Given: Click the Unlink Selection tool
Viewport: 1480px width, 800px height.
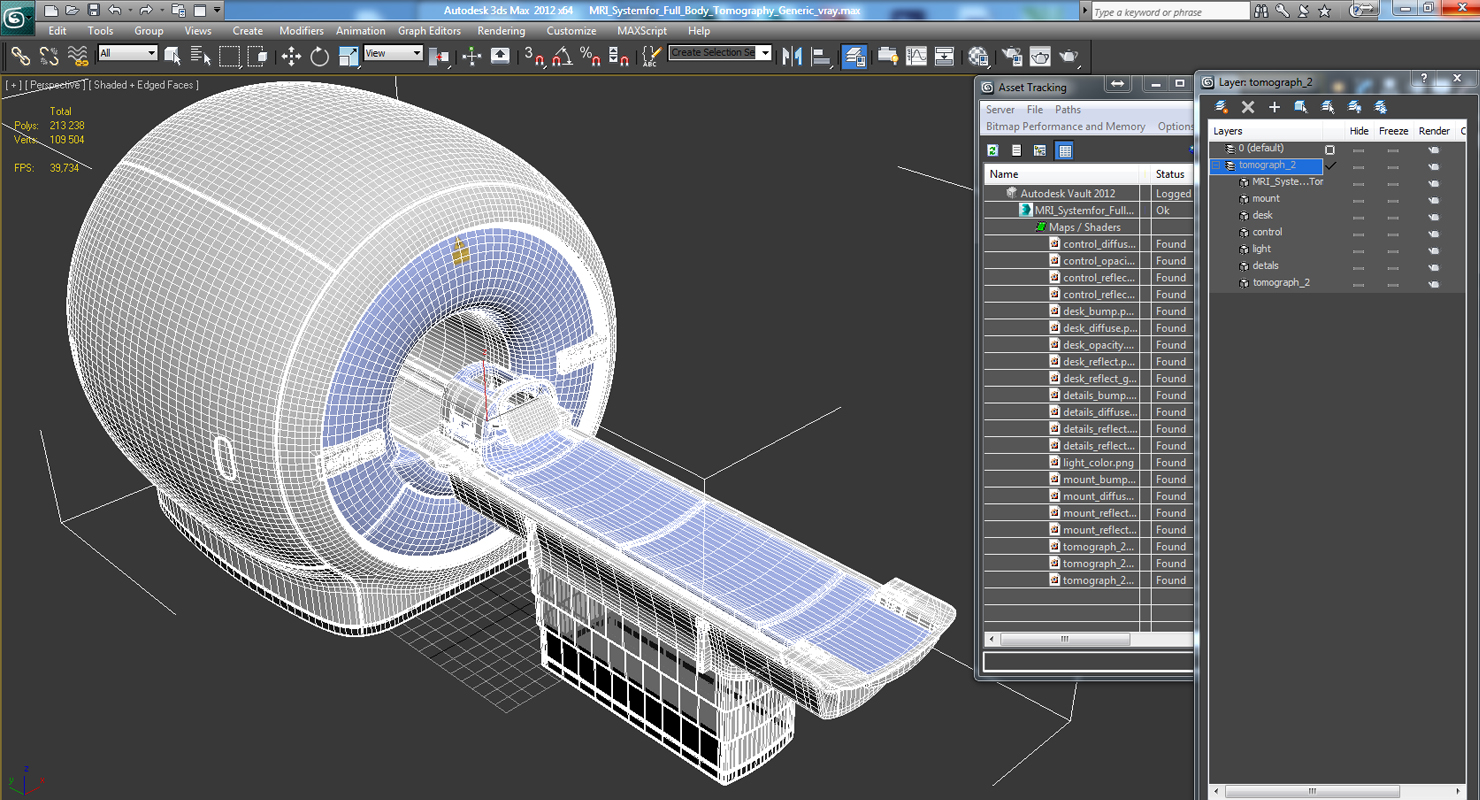Looking at the screenshot, I should (x=48, y=56).
